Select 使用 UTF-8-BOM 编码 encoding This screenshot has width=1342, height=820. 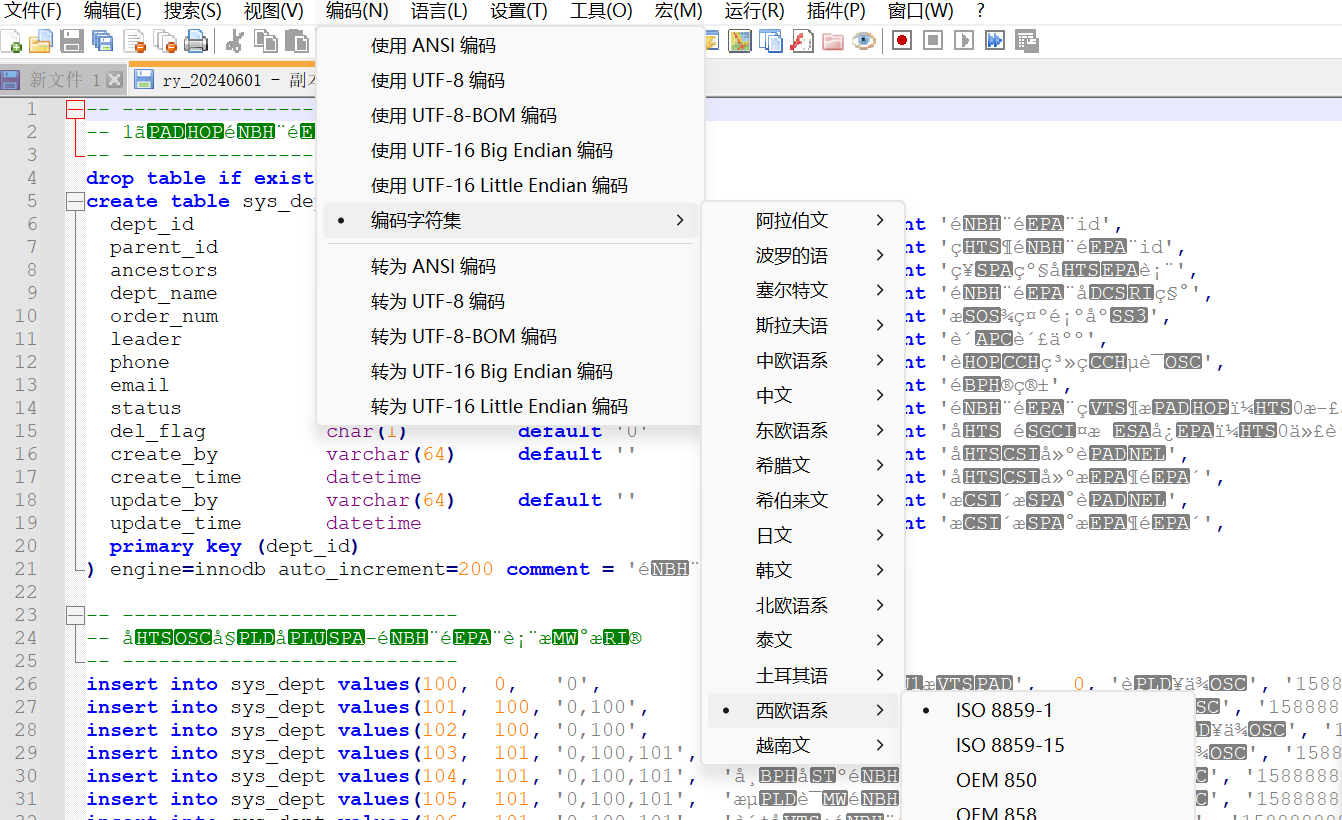[510, 116]
